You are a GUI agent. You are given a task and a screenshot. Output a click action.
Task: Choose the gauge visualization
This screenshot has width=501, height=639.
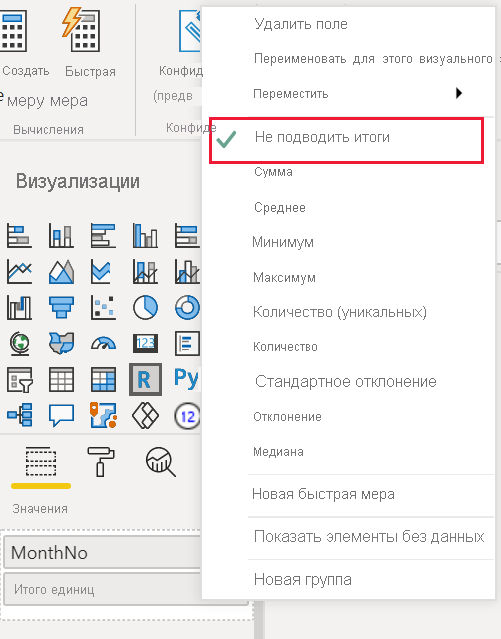(x=103, y=344)
